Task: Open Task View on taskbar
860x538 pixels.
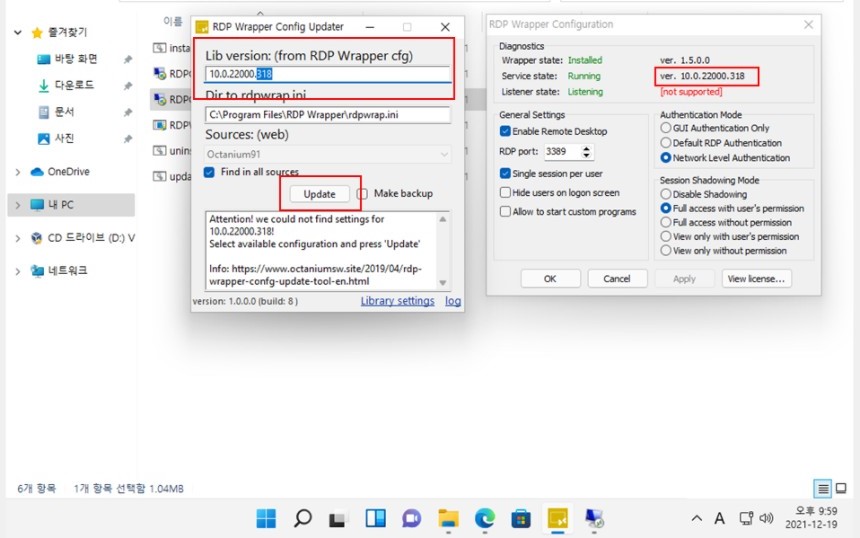Action: tap(338, 519)
